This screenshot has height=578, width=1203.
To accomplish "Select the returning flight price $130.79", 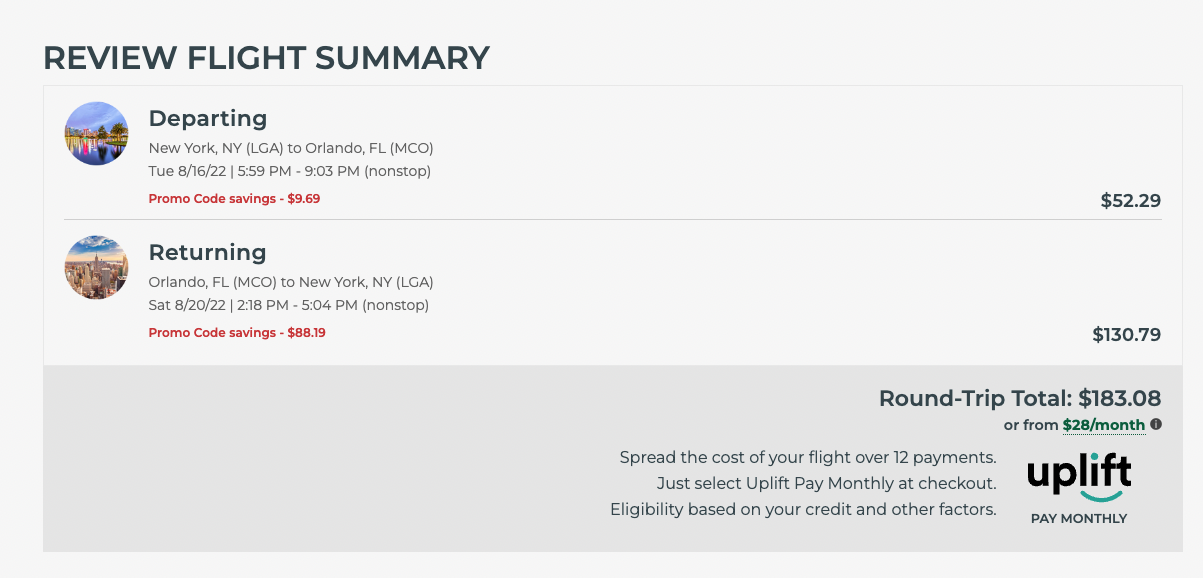I will click(x=1126, y=334).
